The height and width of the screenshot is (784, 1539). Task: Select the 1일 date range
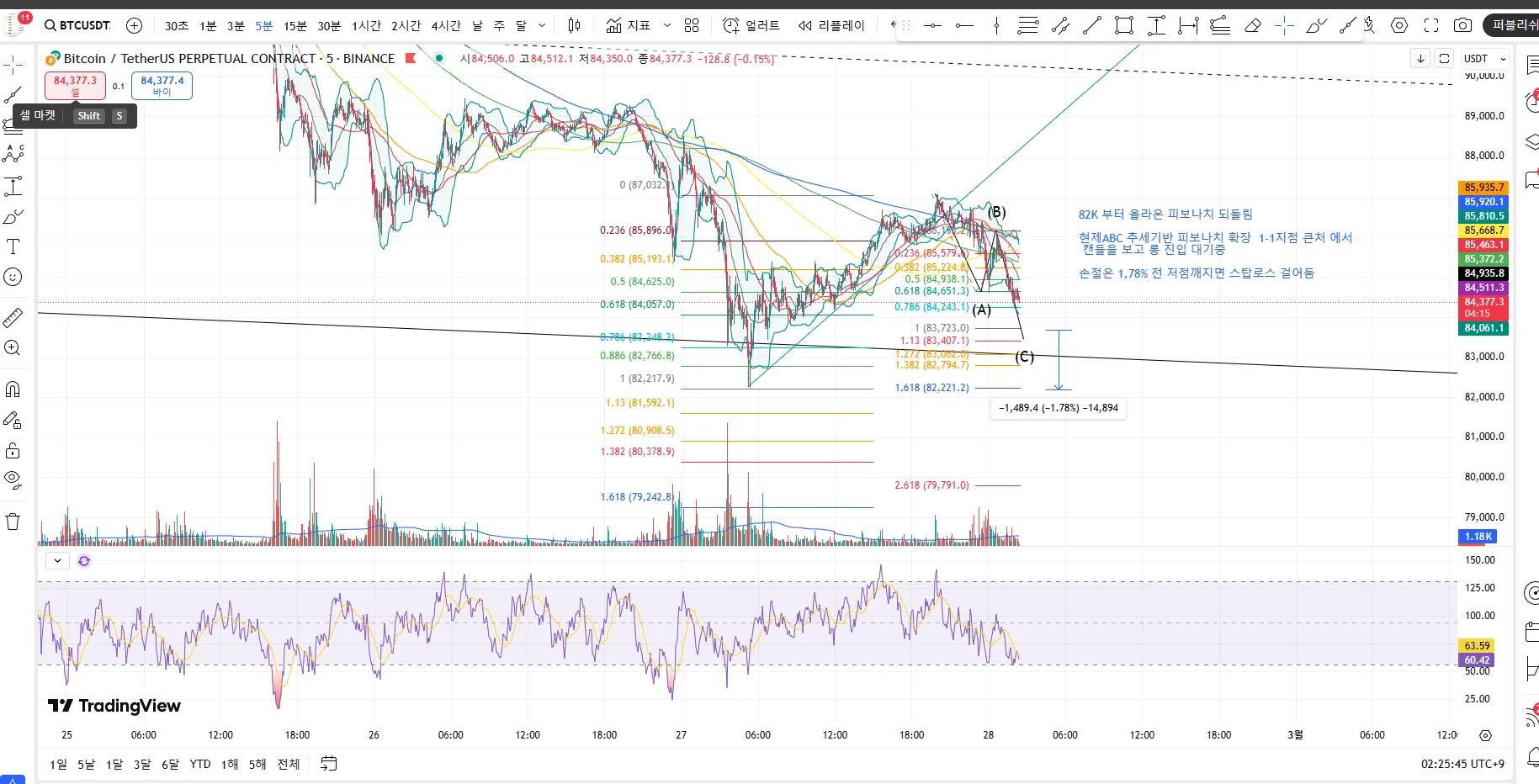58,764
